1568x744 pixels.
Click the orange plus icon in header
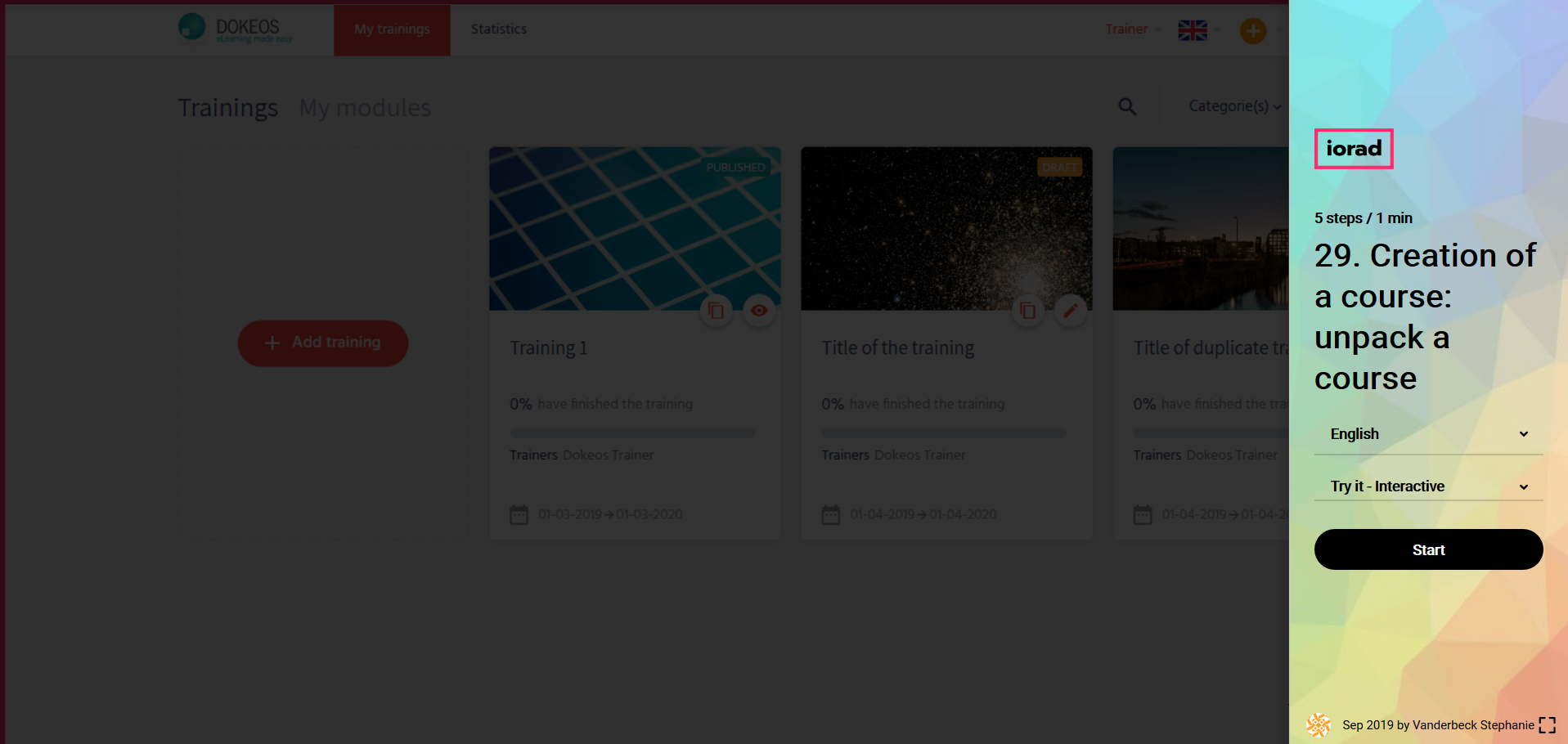coord(1252,31)
